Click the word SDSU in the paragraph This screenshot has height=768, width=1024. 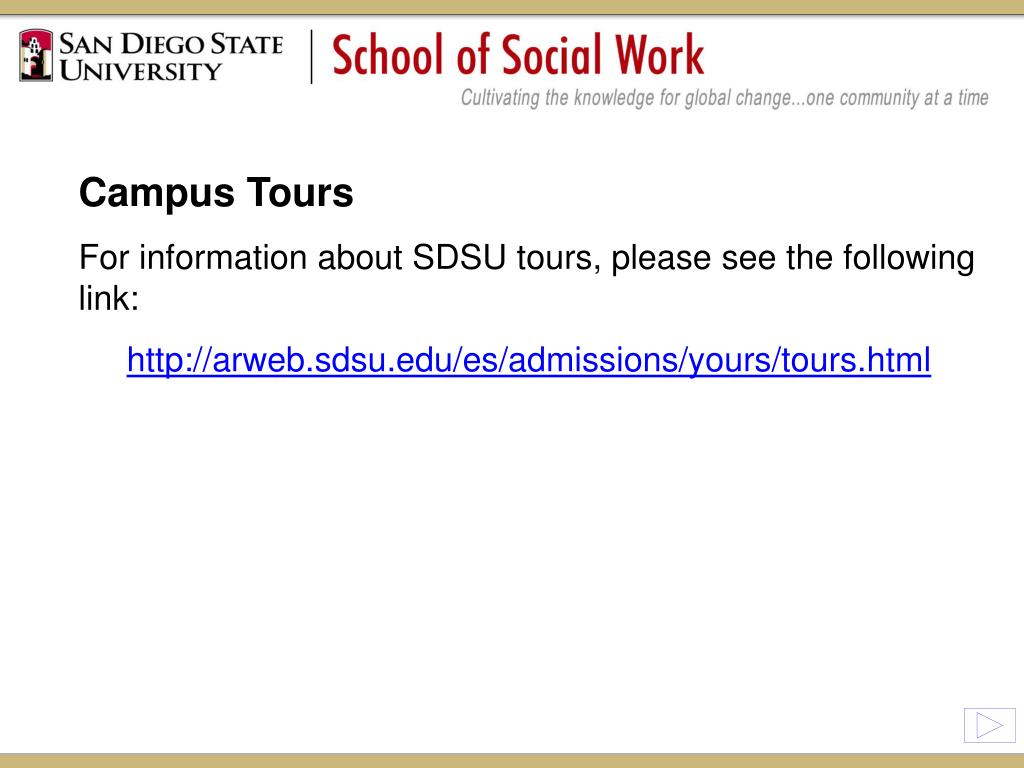459,257
